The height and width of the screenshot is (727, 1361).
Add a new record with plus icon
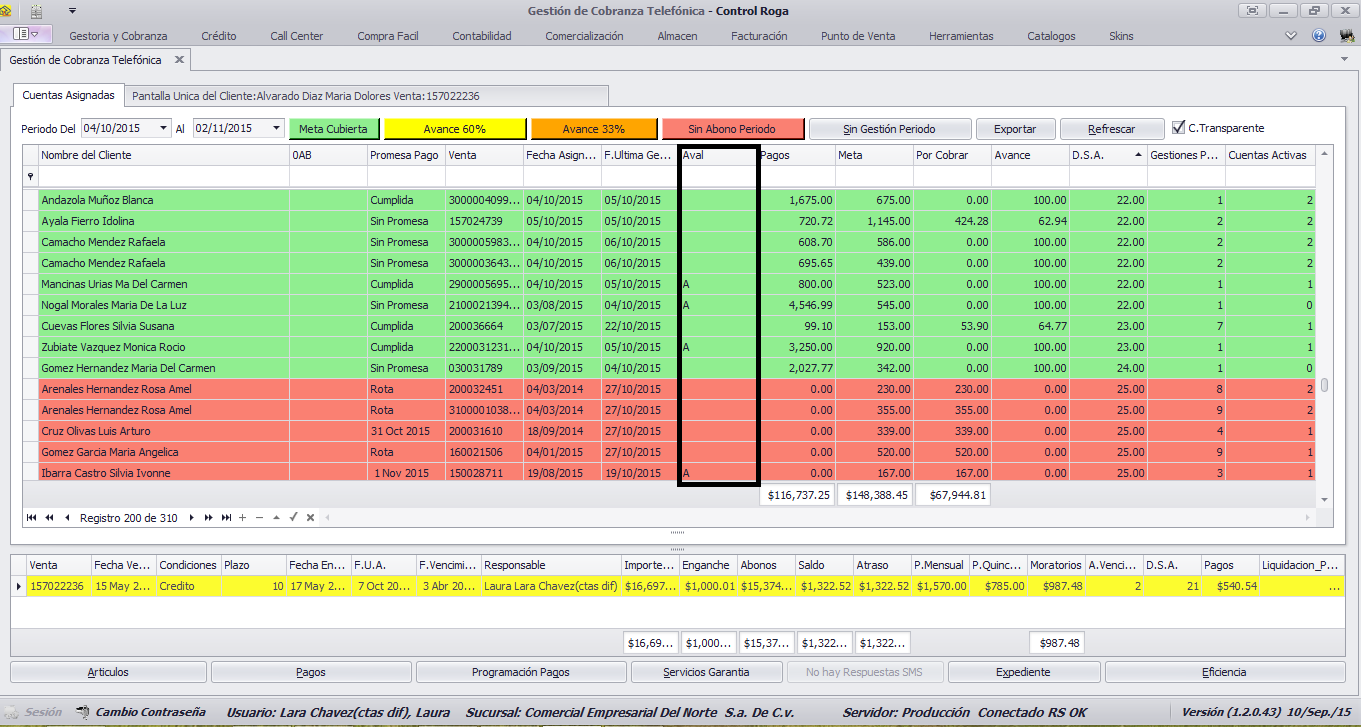[x=242, y=518]
